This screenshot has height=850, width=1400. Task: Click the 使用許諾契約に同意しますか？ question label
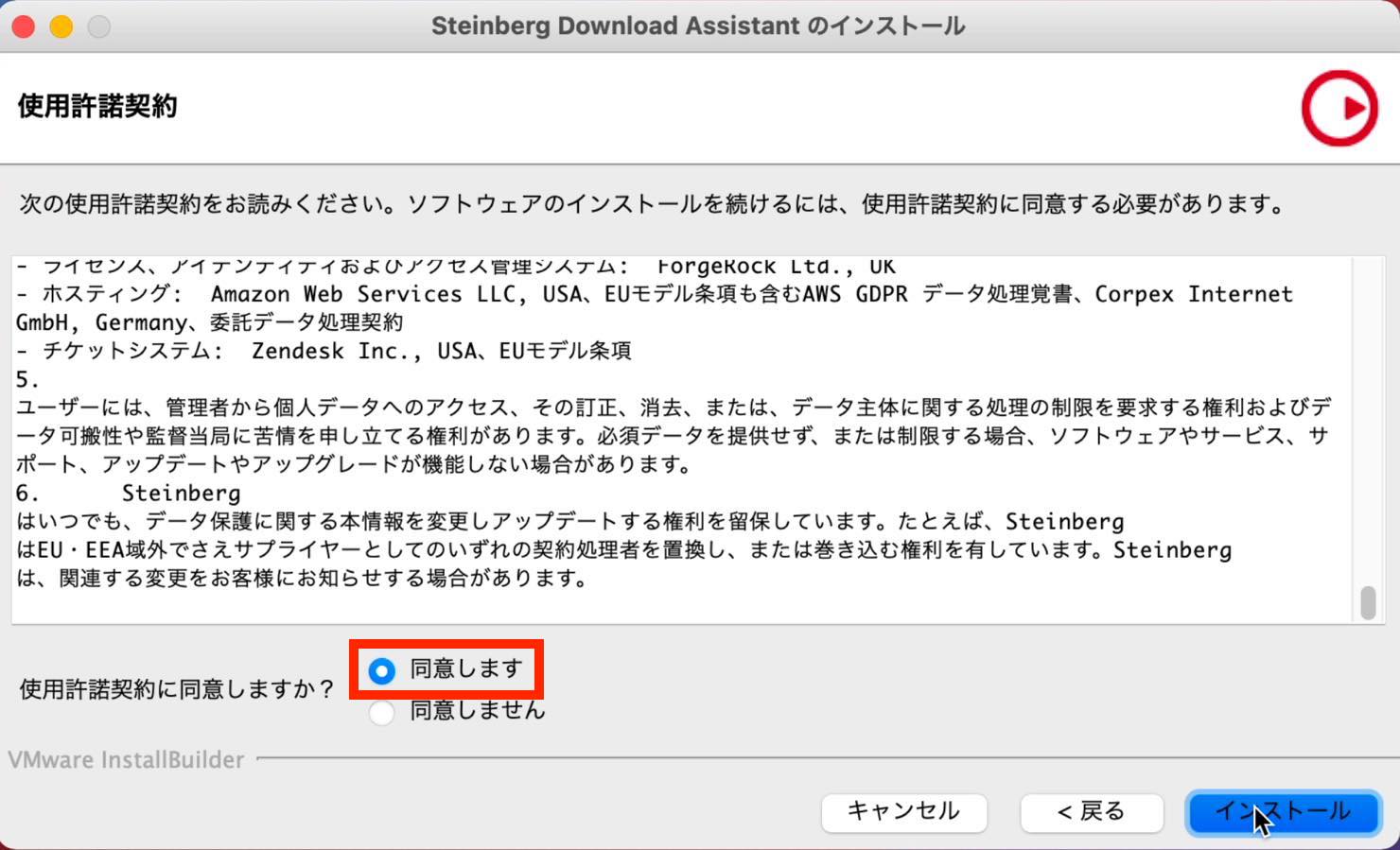coord(177,689)
